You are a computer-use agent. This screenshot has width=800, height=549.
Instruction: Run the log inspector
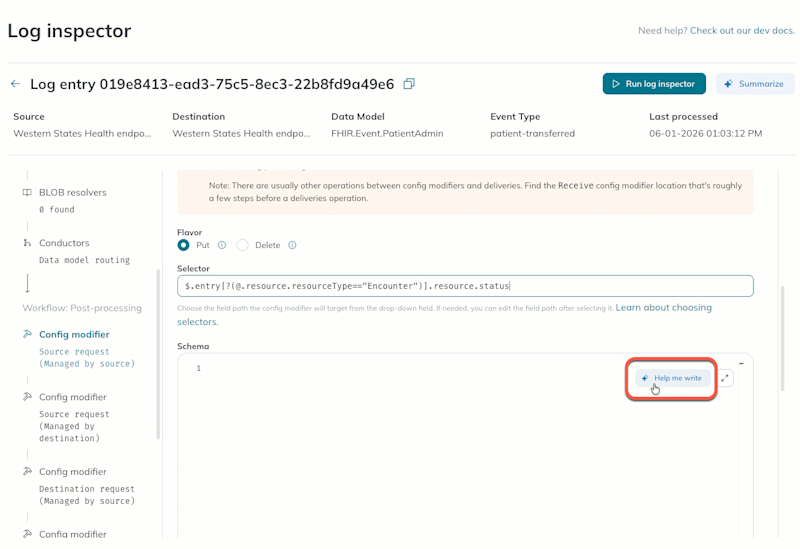coord(654,84)
